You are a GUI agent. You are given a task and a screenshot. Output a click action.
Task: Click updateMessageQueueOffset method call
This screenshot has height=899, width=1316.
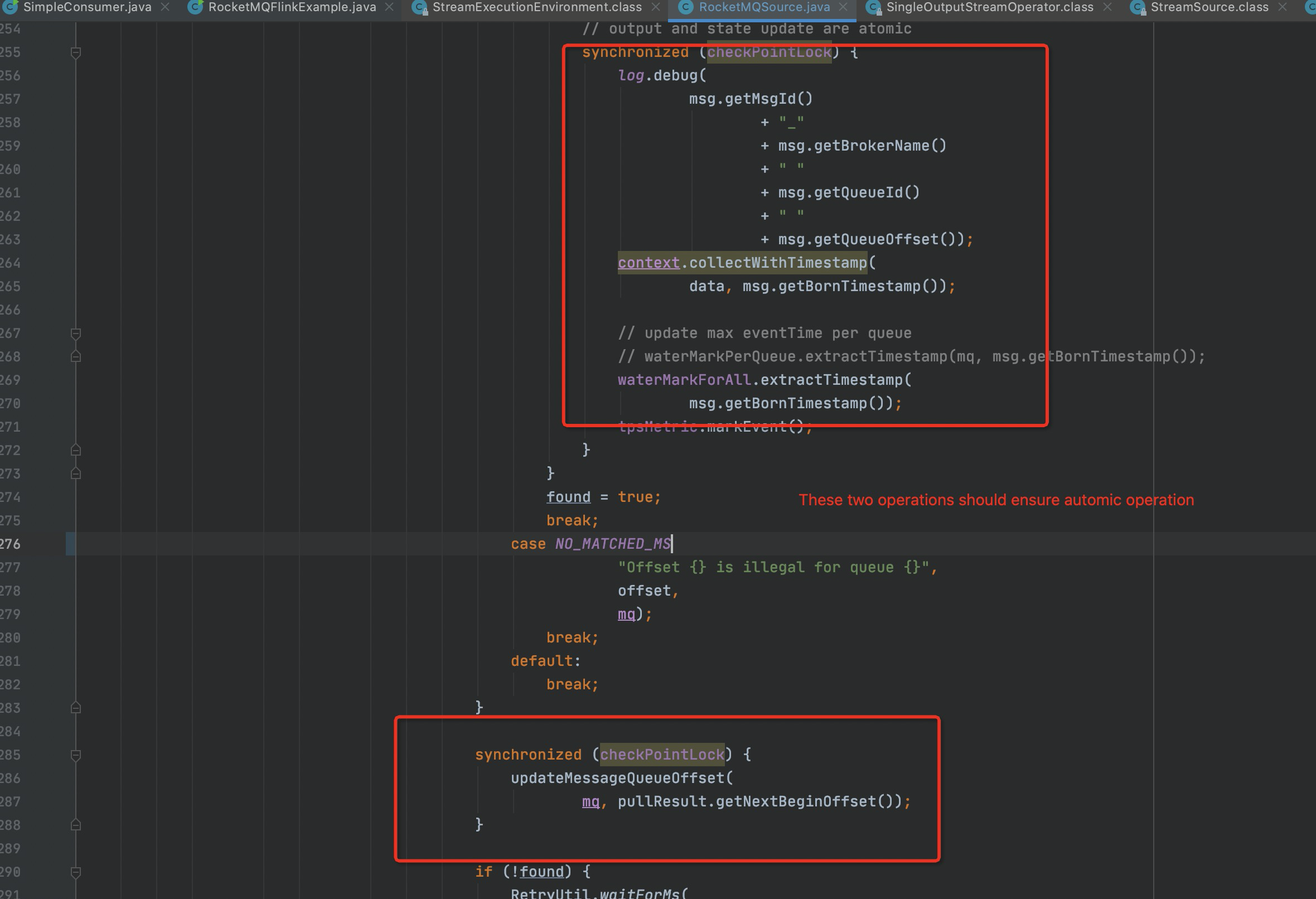point(618,779)
